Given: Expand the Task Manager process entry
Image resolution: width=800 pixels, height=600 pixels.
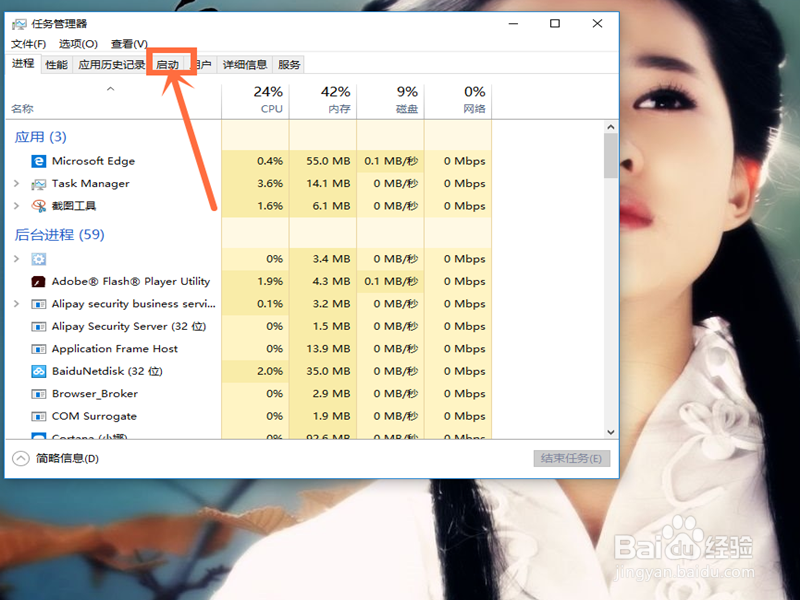Looking at the screenshot, I should [17, 184].
